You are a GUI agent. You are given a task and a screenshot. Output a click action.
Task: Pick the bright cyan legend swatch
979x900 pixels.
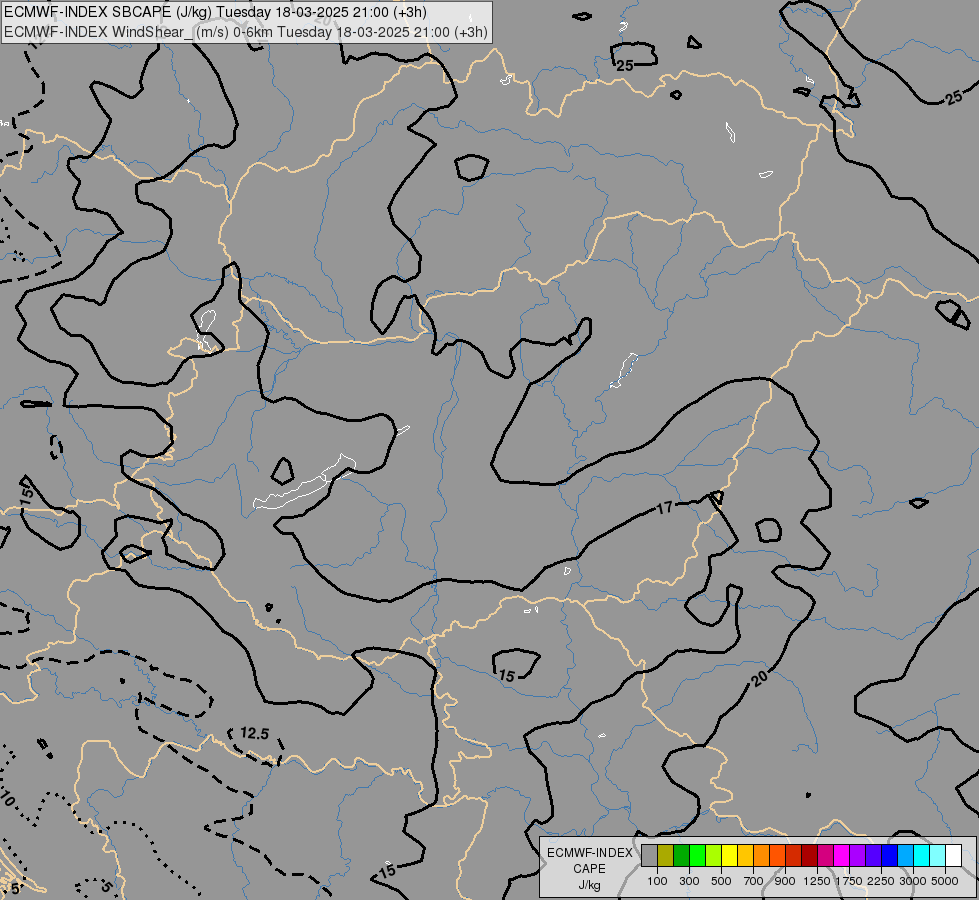[x=922, y=856]
